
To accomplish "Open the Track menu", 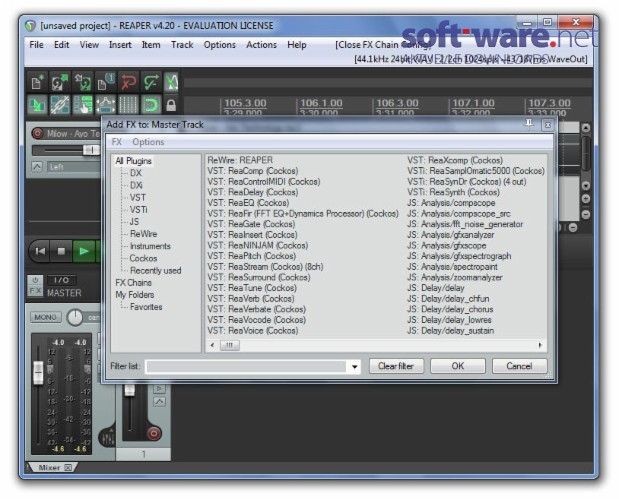I will click(182, 45).
